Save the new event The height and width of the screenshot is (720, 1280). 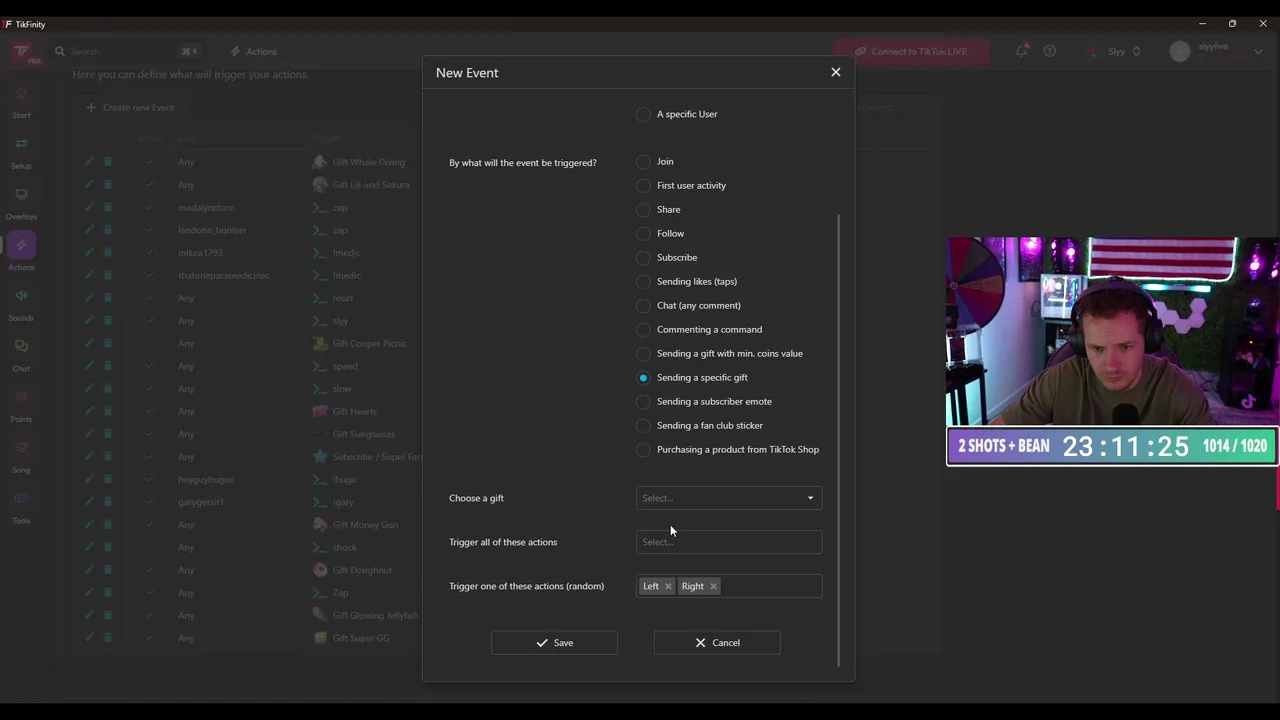click(554, 643)
